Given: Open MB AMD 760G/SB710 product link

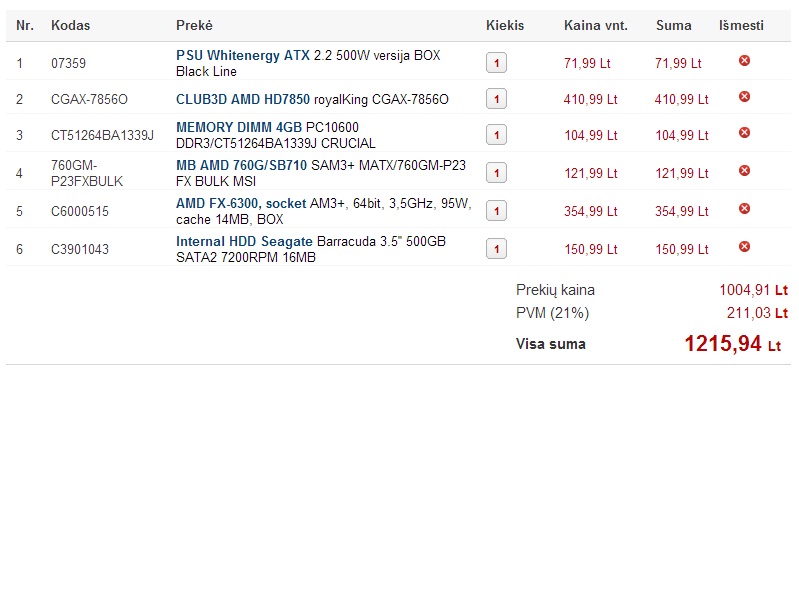Looking at the screenshot, I should click(x=242, y=165).
